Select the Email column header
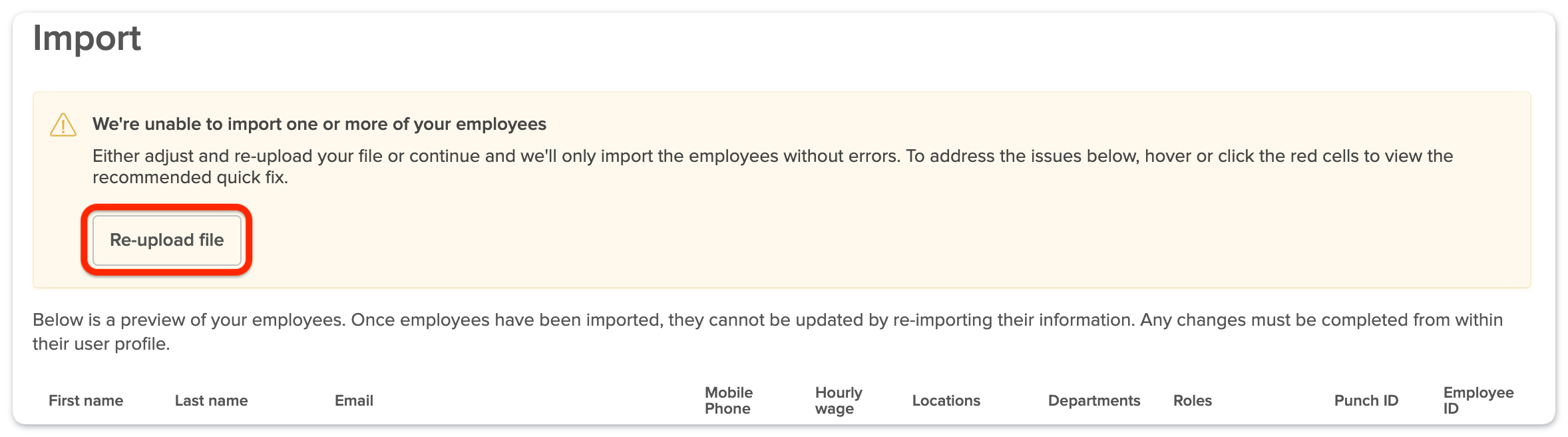Viewport: 1568px width, 437px height. point(353,400)
